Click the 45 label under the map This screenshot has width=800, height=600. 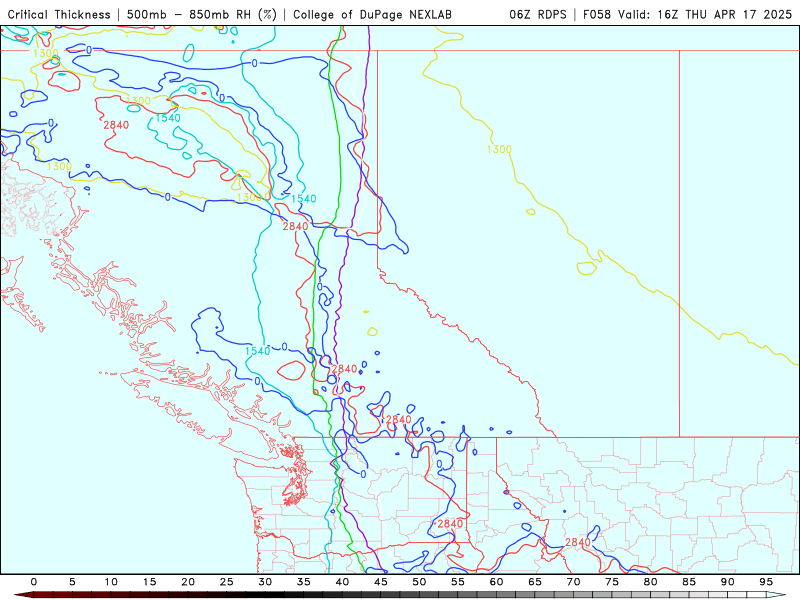[x=381, y=582]
